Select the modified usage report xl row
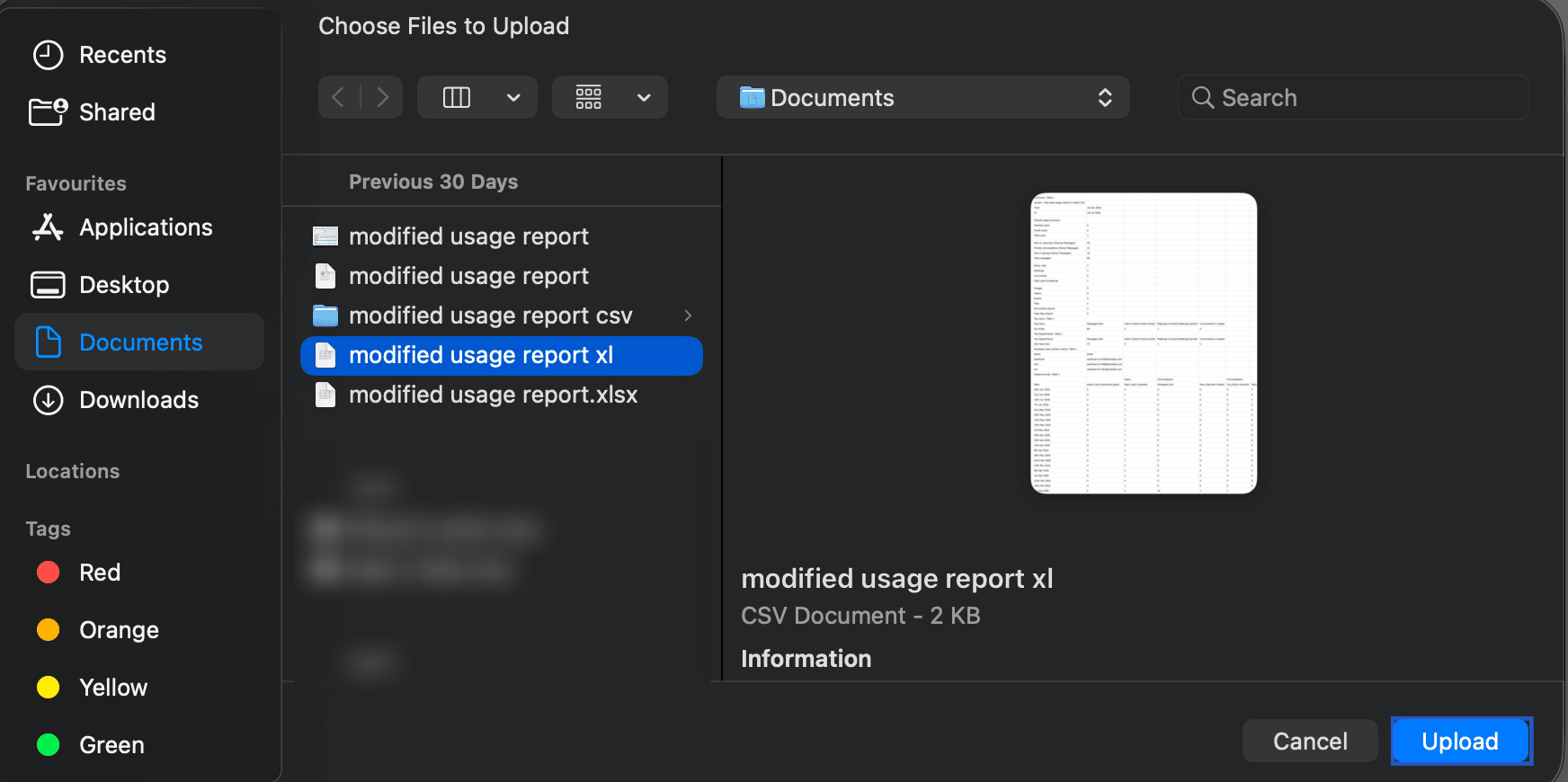The width and height of the screenshot is (1568, 782). (502, 355)
